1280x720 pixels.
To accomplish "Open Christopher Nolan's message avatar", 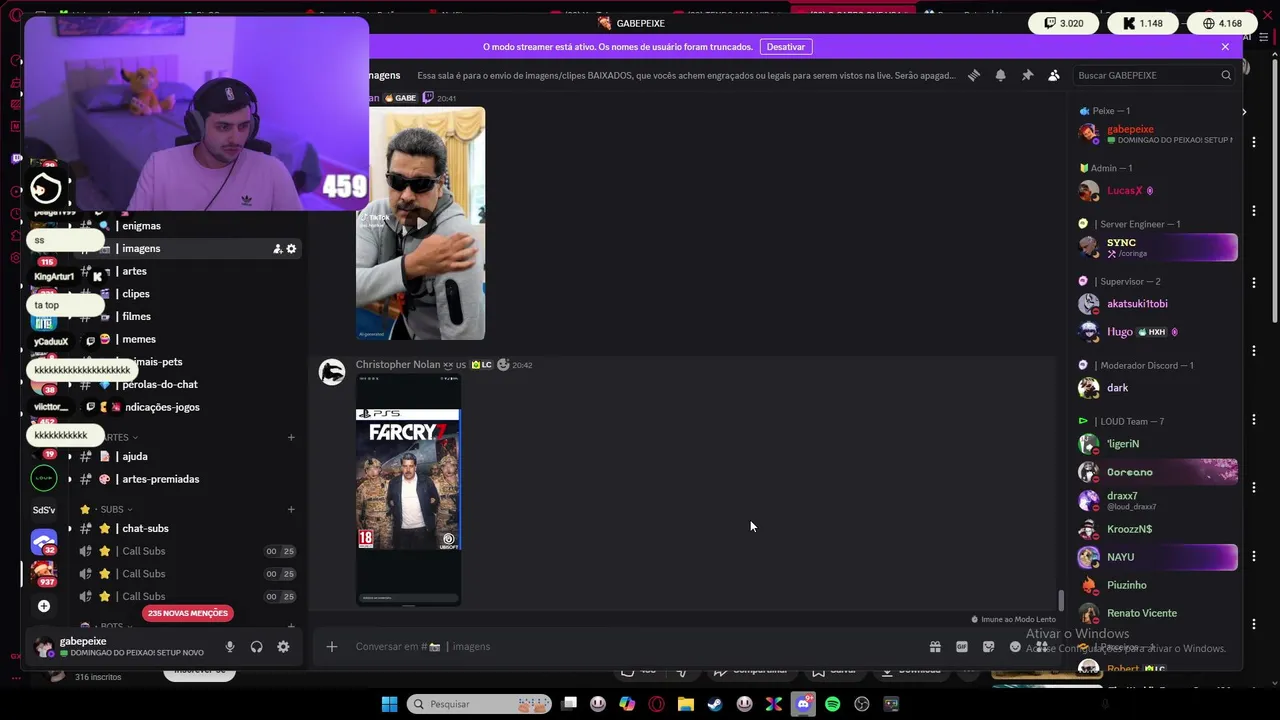I will tap(332, 373).
